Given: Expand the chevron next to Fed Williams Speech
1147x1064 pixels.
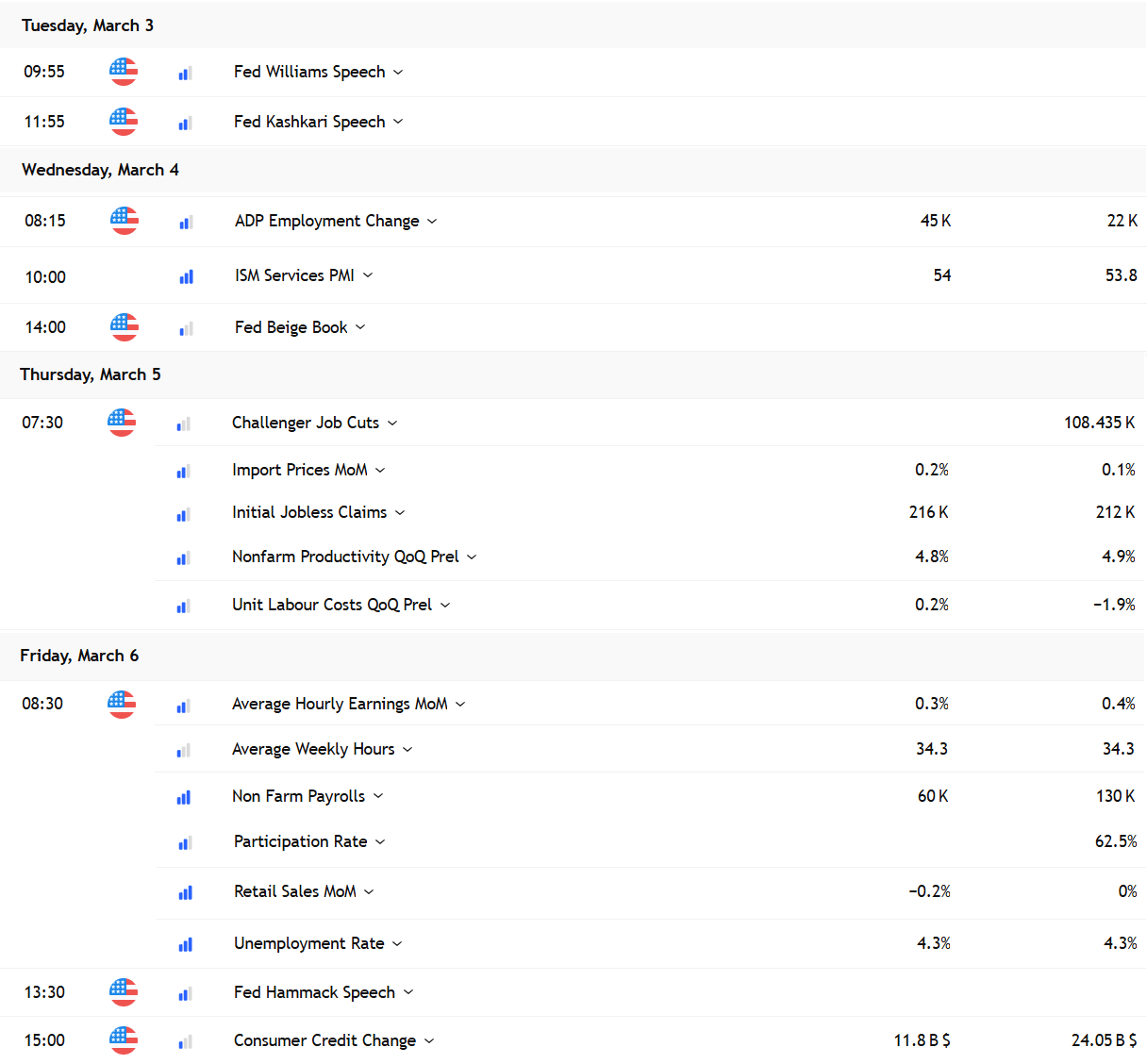Looking at the screenshot, I should click(398, 73).
